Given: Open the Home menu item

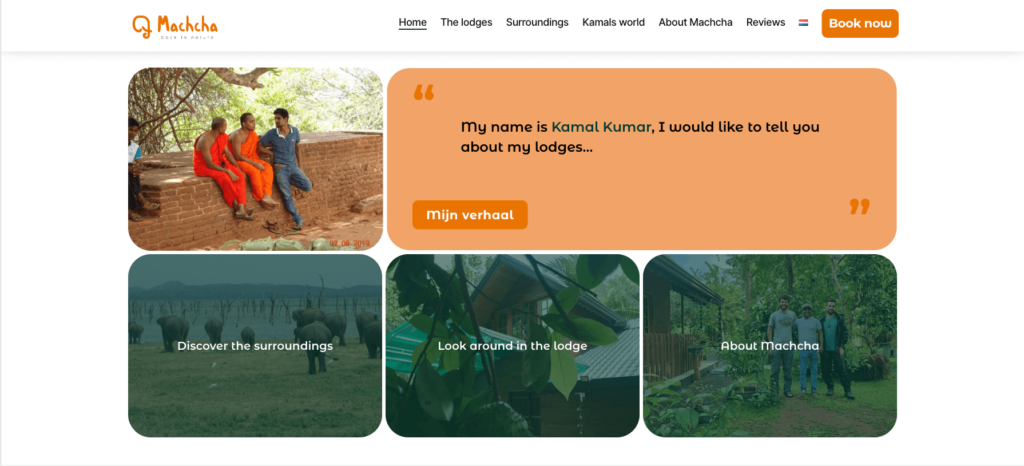Looking at the screenshot, I should [413, 22].
